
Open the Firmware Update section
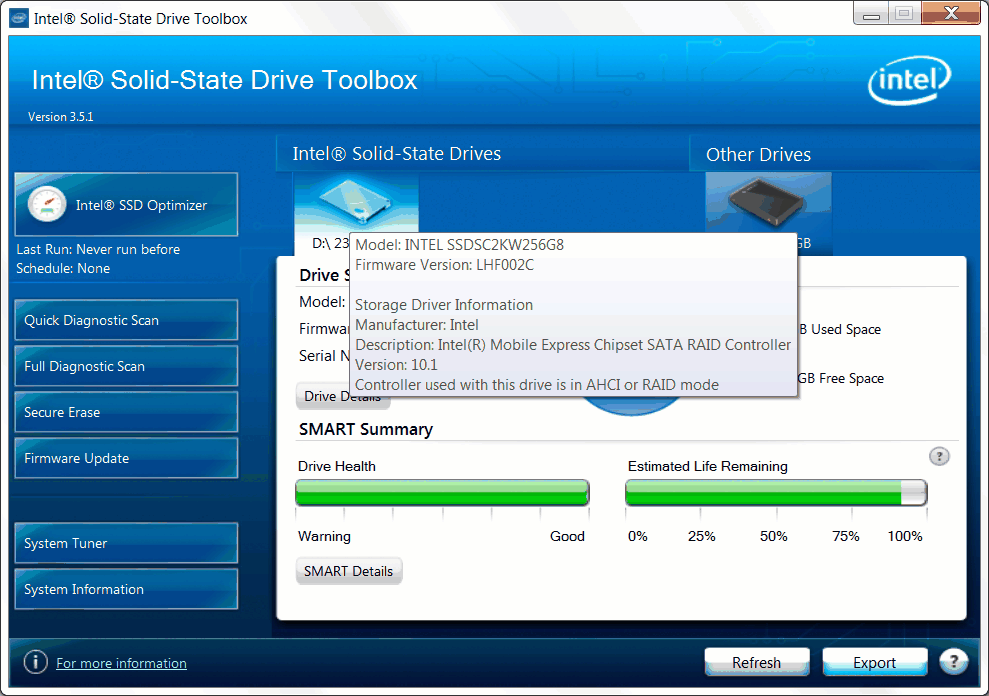126,458
